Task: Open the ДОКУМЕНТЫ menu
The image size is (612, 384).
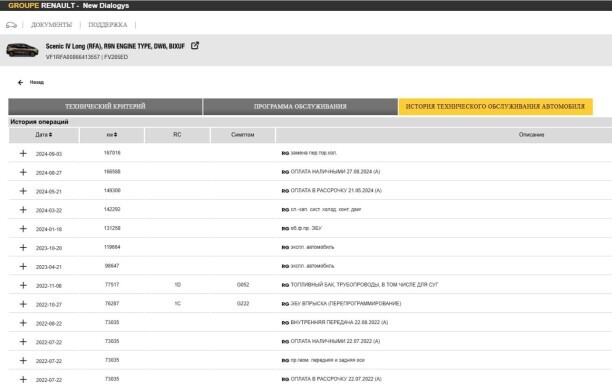Action: click(x=52, y=25)
